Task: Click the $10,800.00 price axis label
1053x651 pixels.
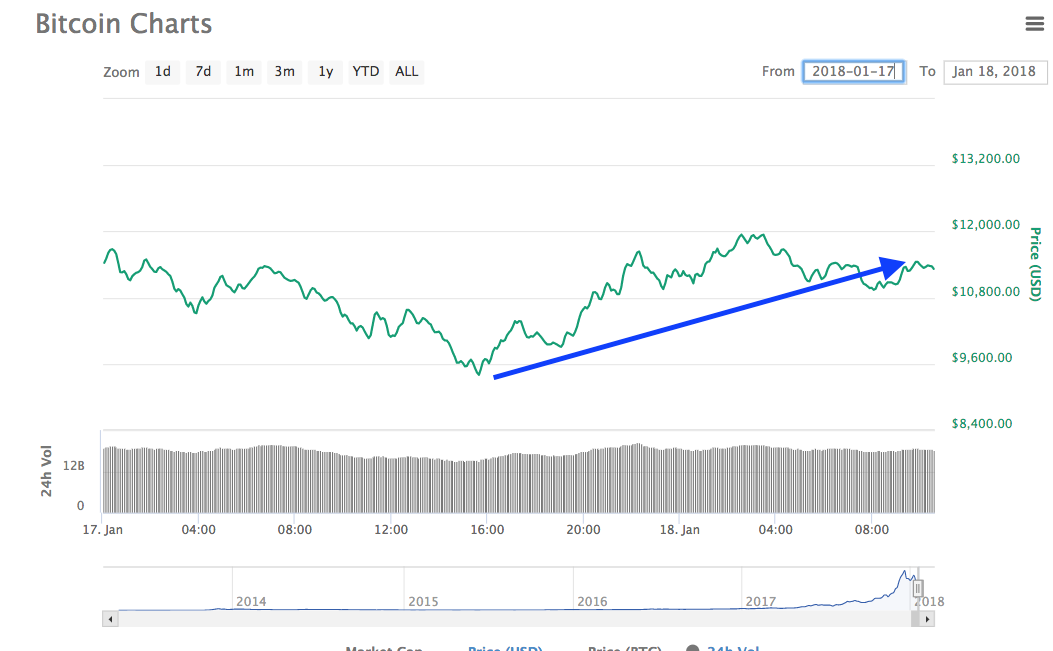Action: coord(985,292)
